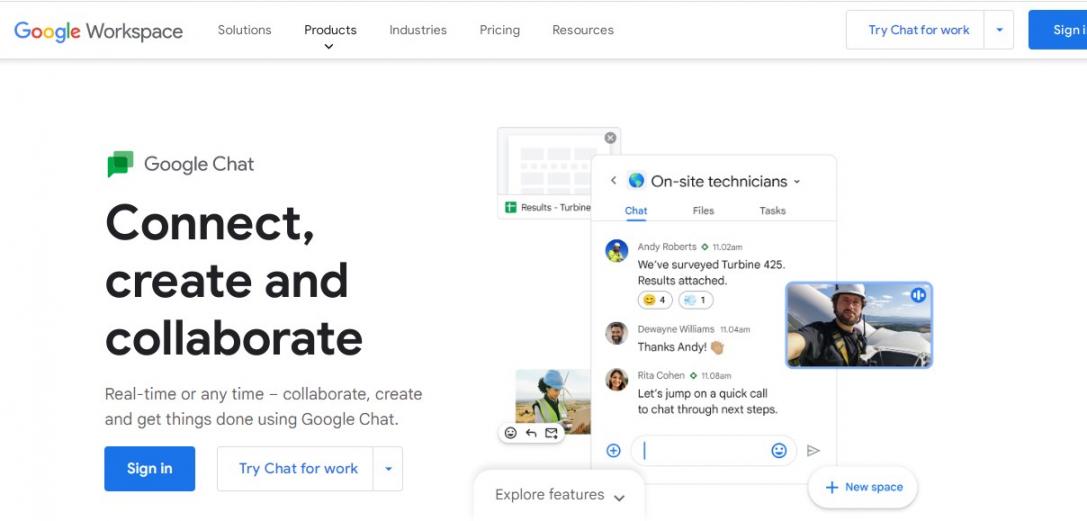Expand the Products menu chevron

[x=329, y=47]
